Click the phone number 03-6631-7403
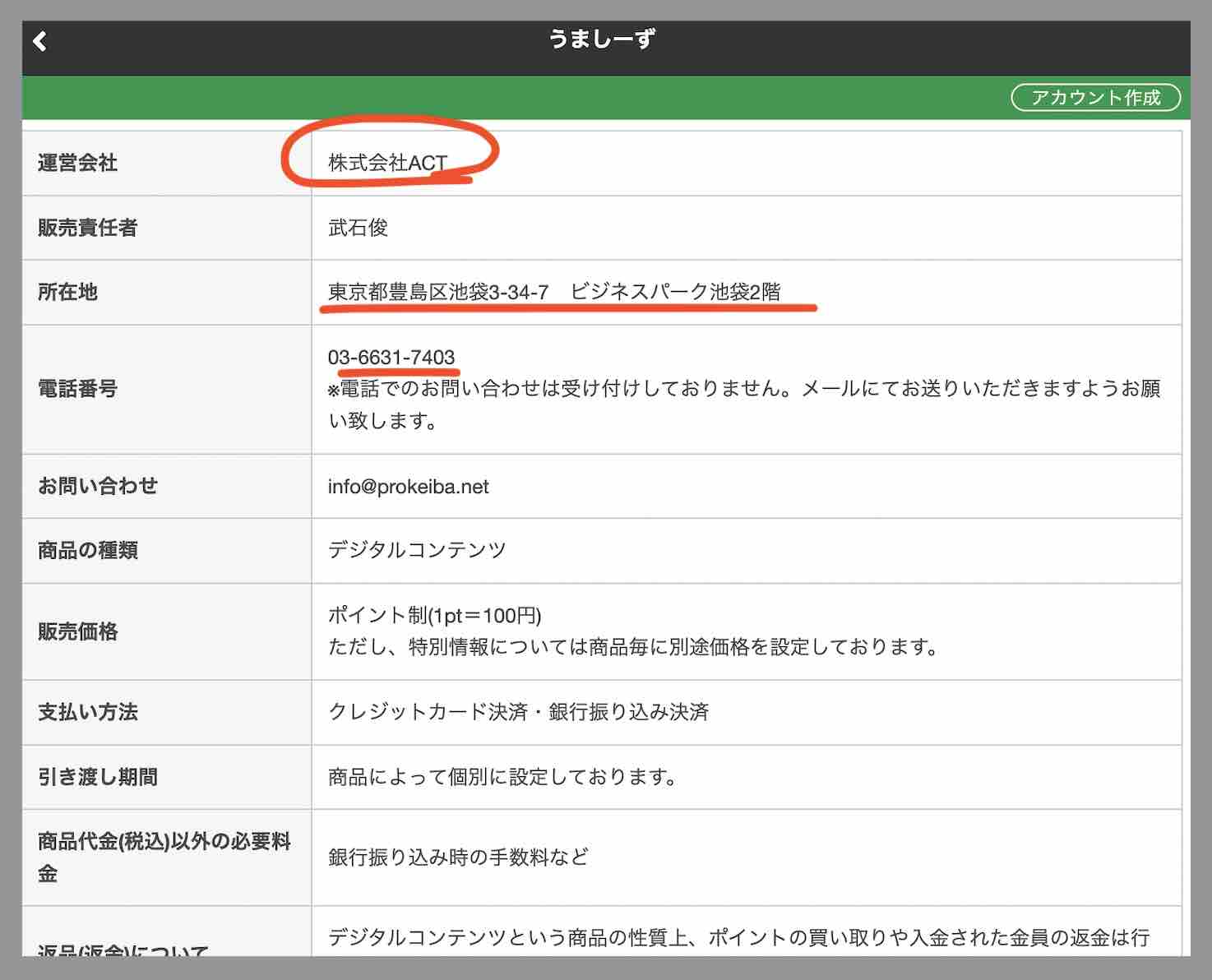The height and width of the screenshot is (980, 1212). (394, 358)
